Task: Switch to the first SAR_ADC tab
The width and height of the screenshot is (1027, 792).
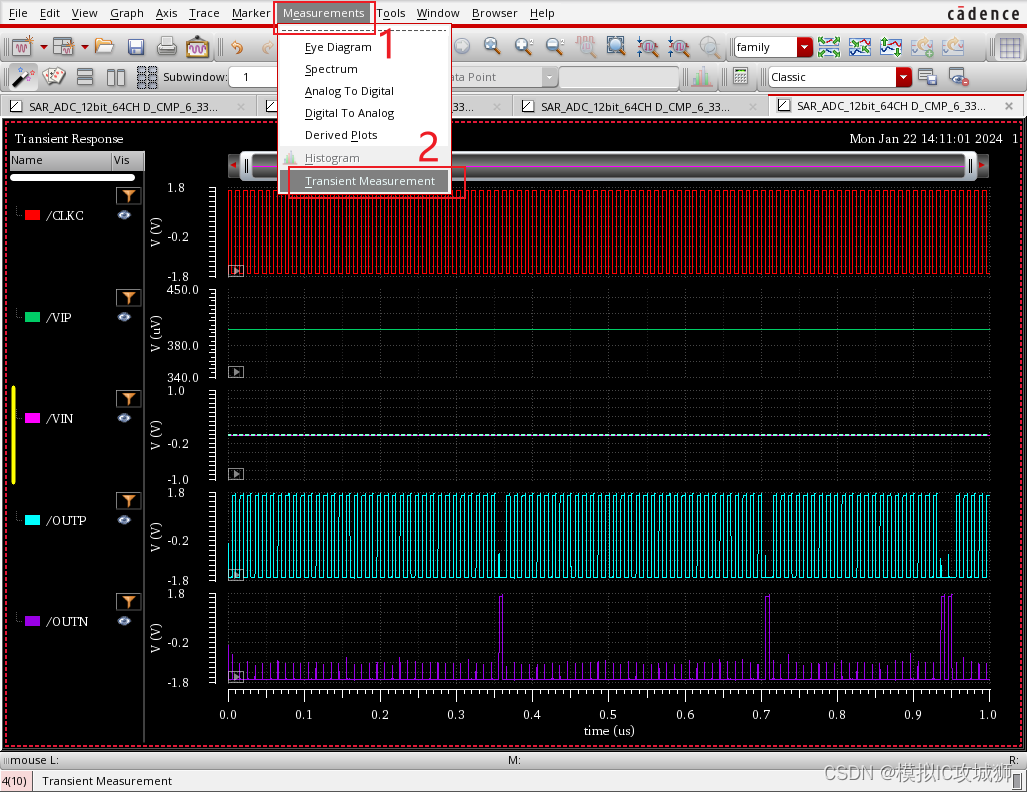Action: click(x=128, y=106)
